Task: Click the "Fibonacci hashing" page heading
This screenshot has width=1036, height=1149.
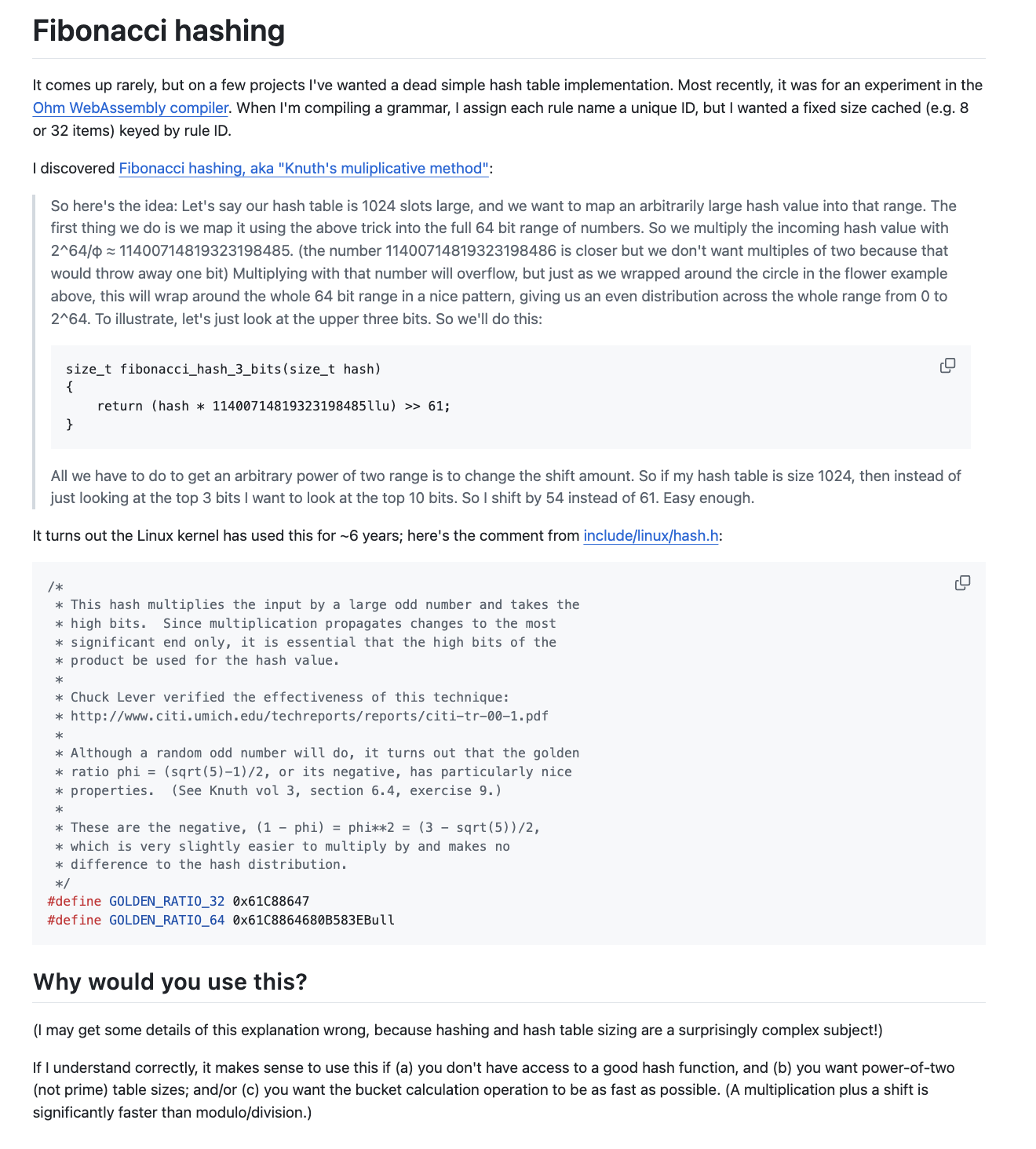Action: pyautogui.click(x=159, y=31)
